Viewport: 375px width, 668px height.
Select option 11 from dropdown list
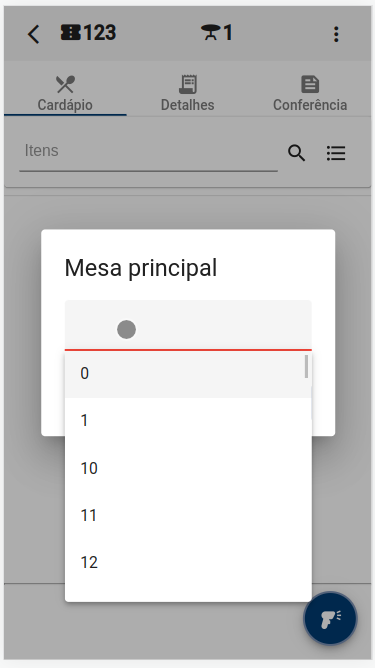(x=188, y=515)
